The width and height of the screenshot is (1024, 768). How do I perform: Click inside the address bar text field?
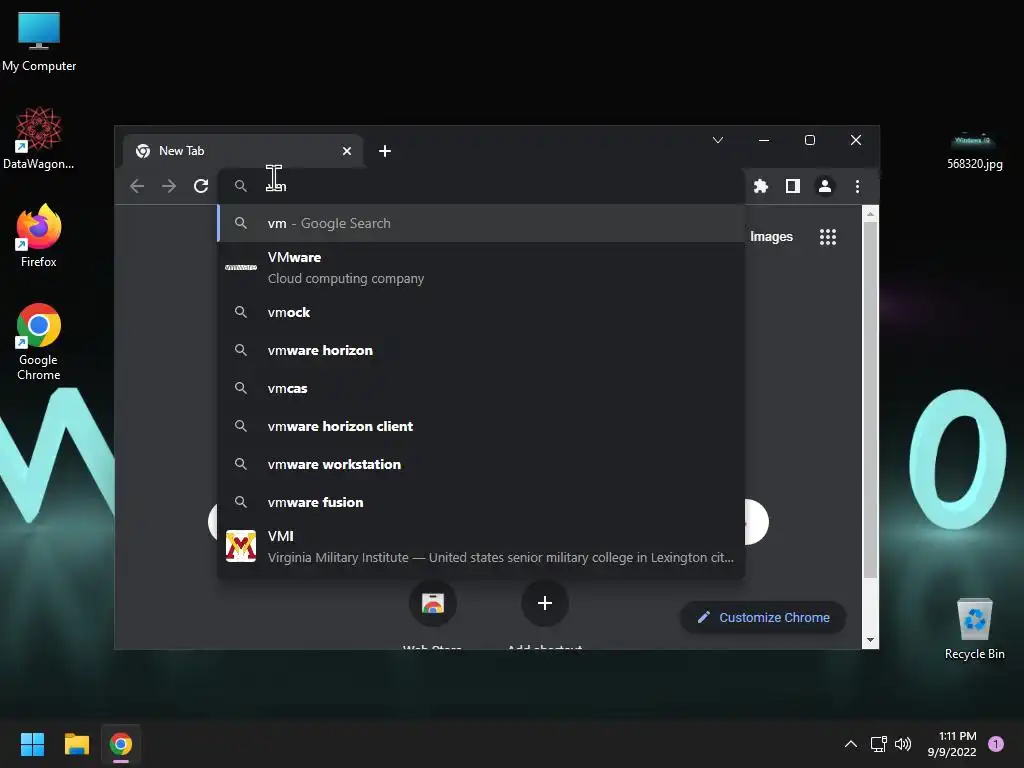coord(481,186)
